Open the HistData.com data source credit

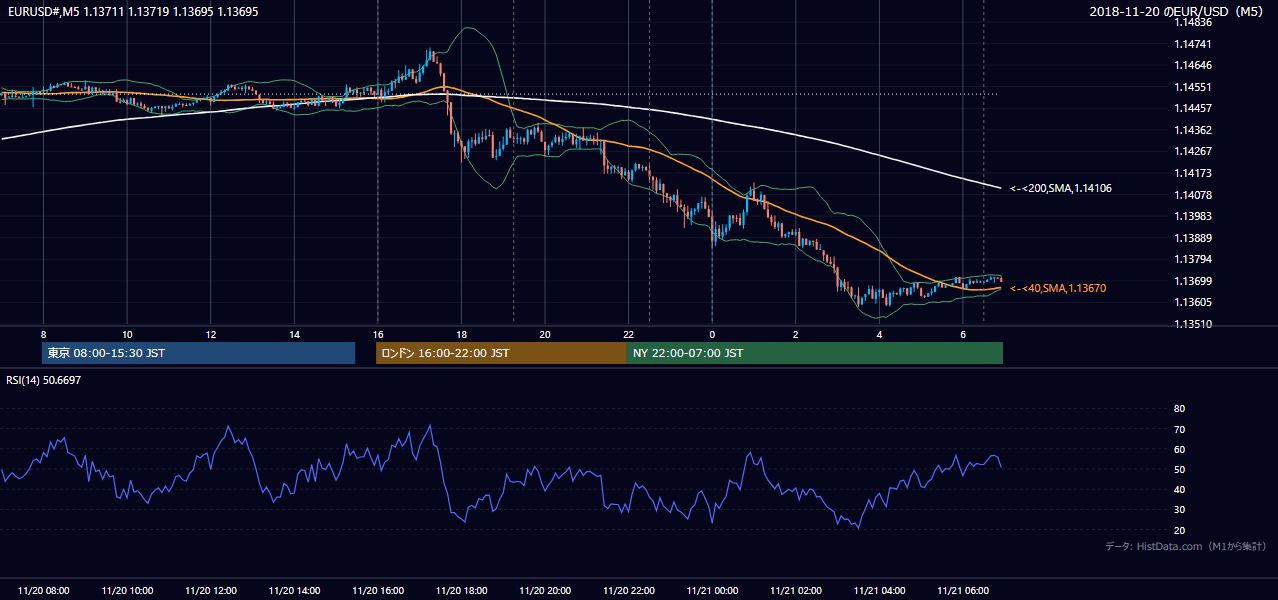1186,546
